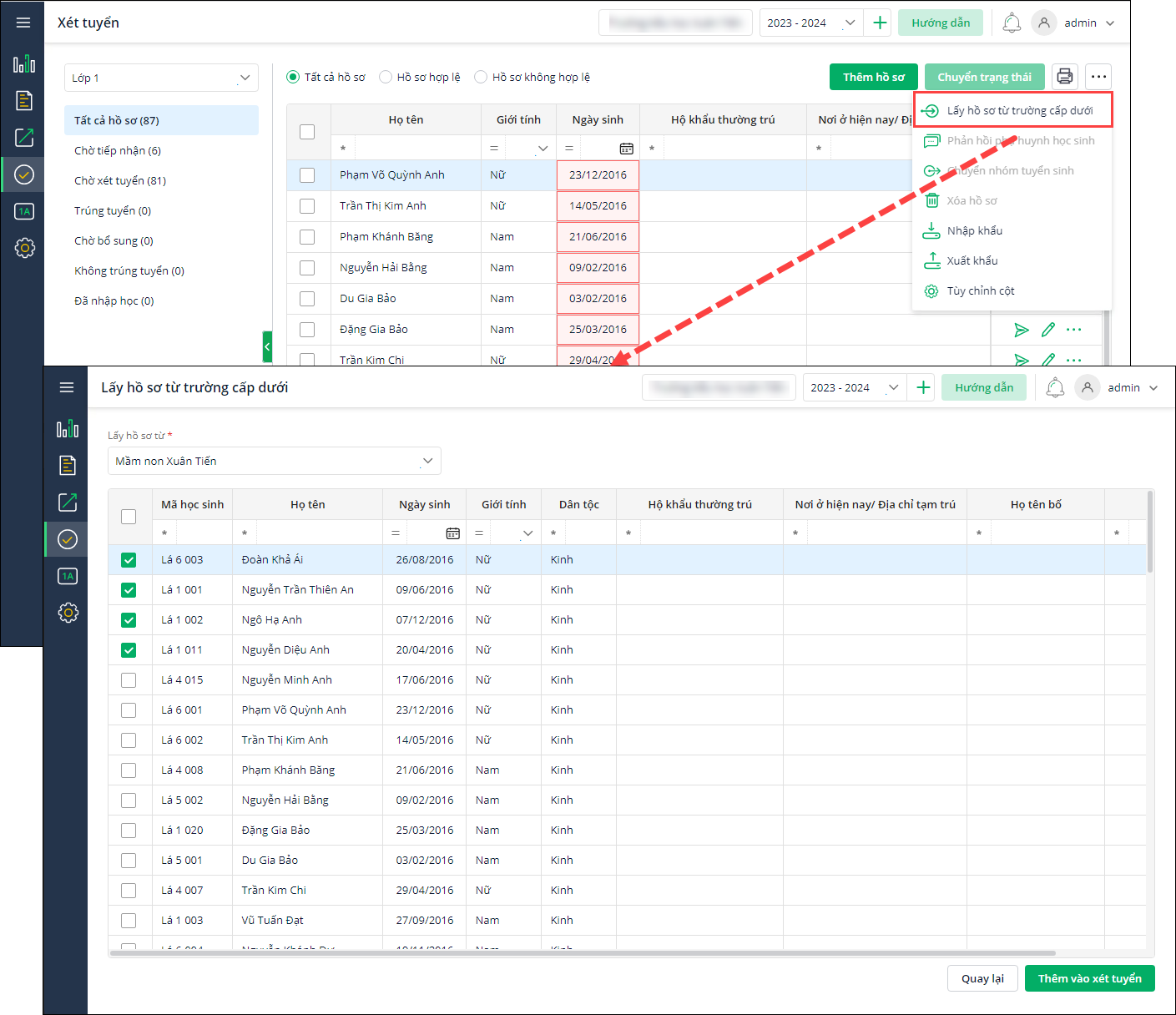Image resolution: width=1176 pixels, height=1015 pixels.
Task: Click the green plus beside 2023 - 2024
Action: [880, 23]
